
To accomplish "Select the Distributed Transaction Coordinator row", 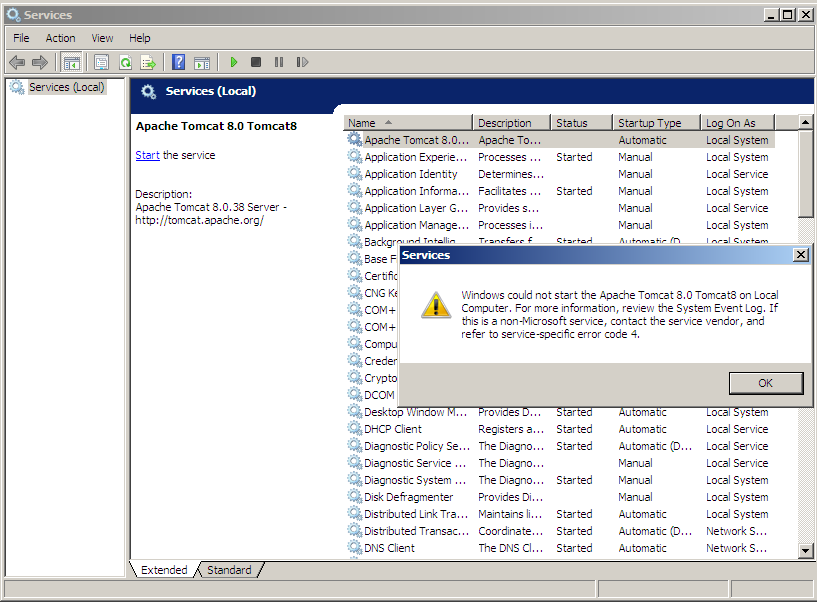I will [561, 531].
